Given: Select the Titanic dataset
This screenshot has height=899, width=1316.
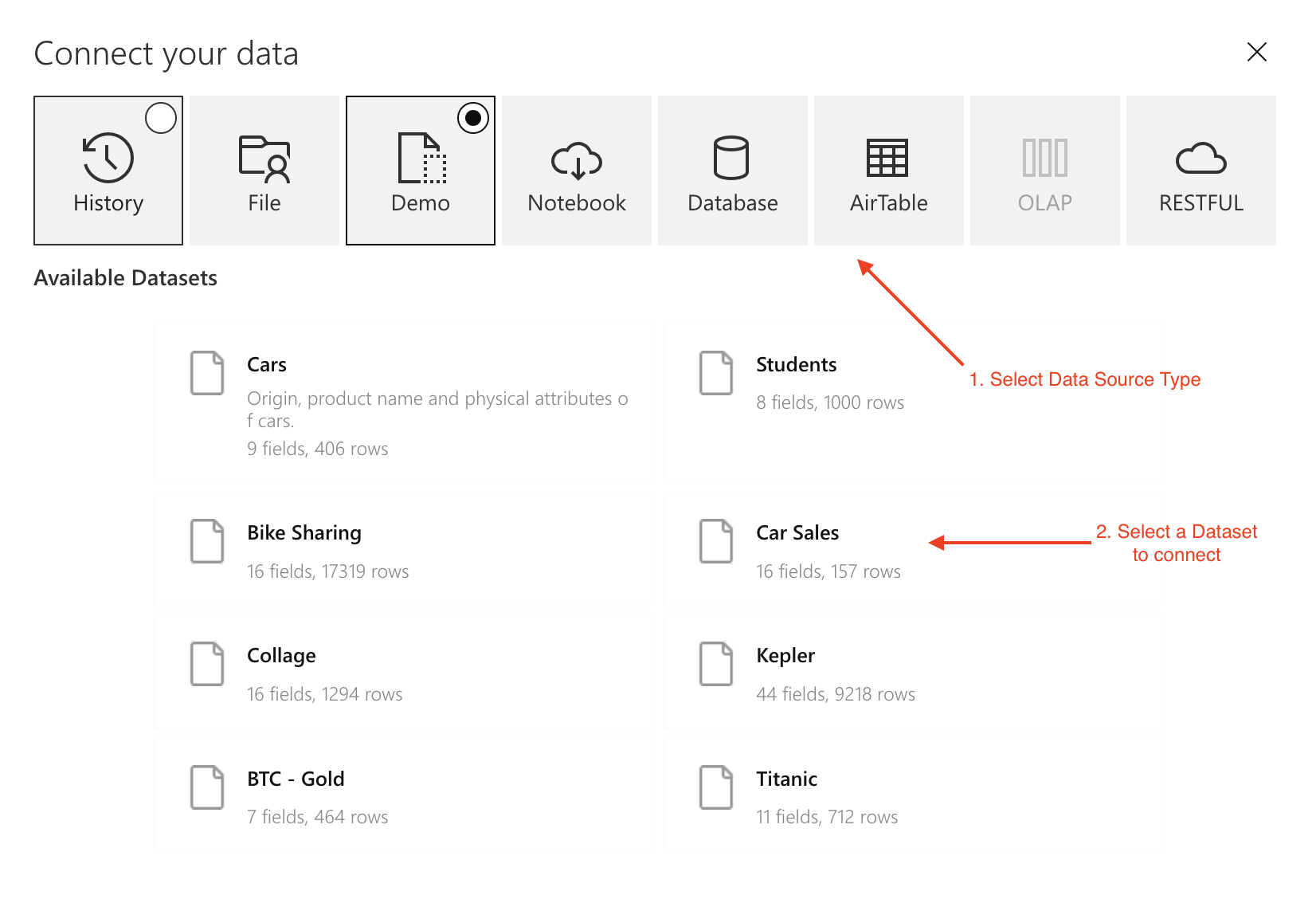Looking at the screenshot, I should 911,796.
